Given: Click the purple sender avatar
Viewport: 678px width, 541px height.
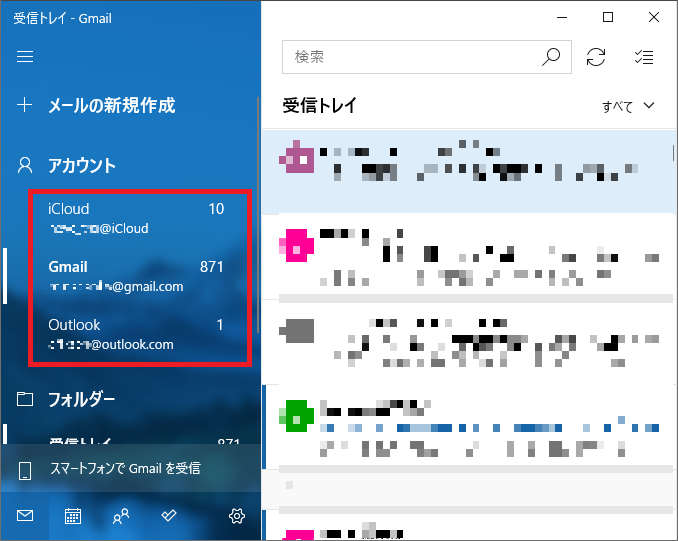Looking at the screenshot, I should coord(297,157).
